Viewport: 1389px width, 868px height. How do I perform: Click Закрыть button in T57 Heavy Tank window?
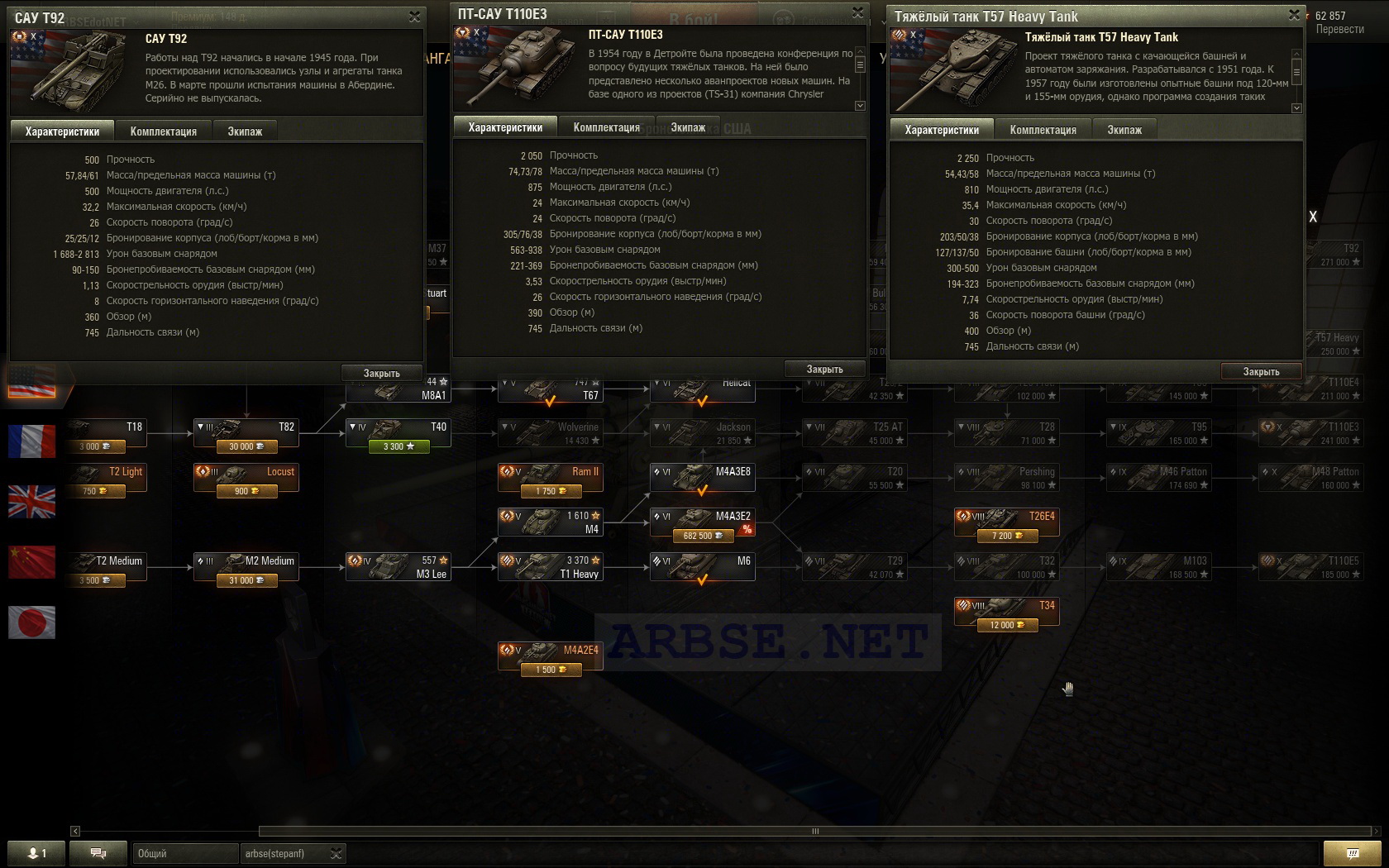1262,372
